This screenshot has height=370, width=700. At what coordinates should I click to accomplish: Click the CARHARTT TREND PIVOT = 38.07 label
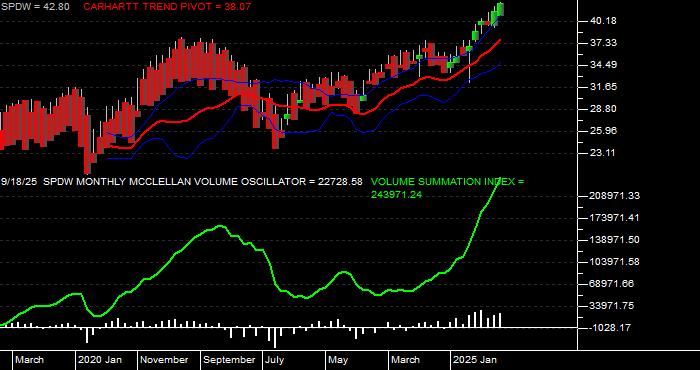[x=167, y=7]
